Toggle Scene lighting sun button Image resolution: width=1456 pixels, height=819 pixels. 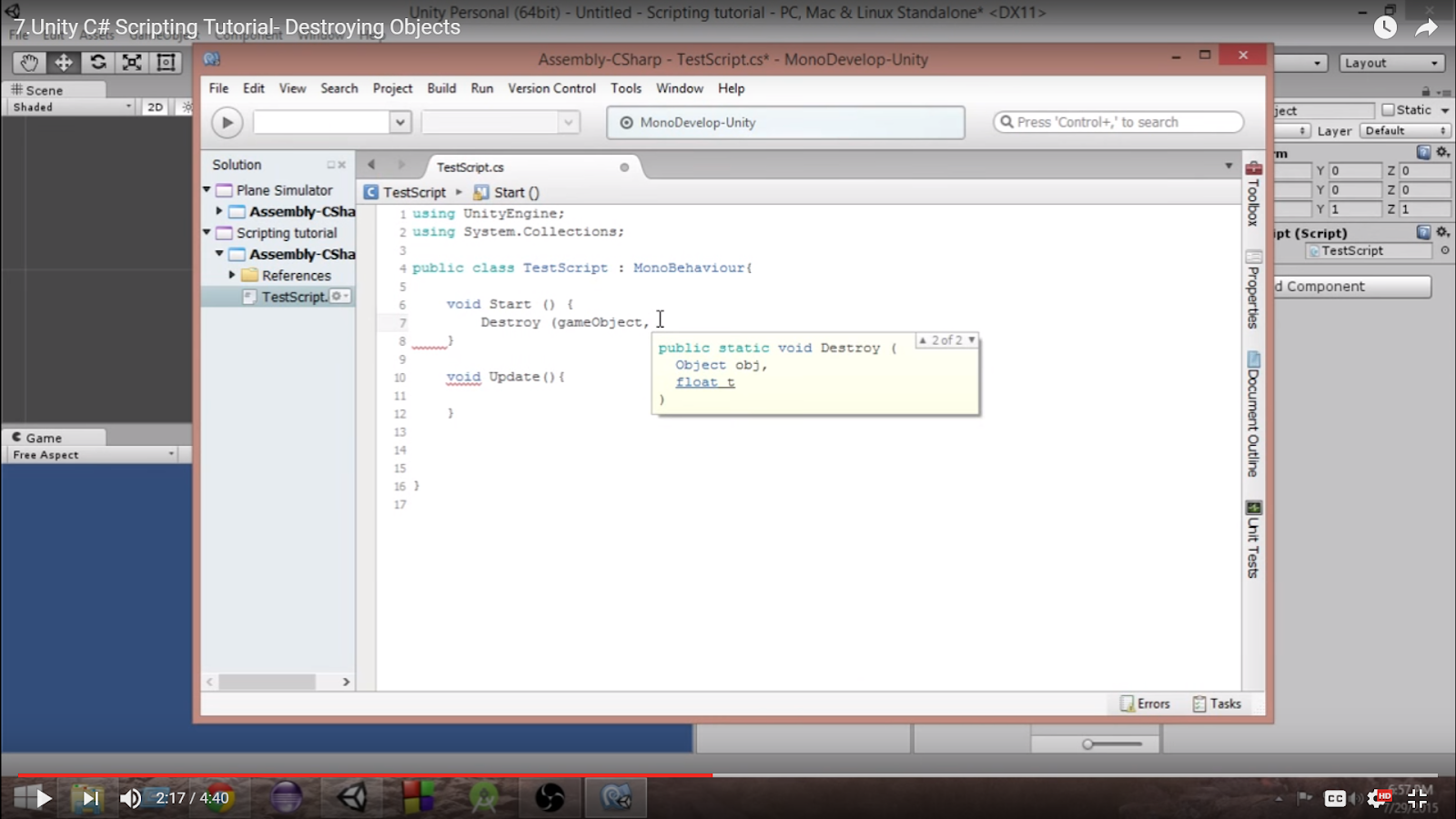187,106
